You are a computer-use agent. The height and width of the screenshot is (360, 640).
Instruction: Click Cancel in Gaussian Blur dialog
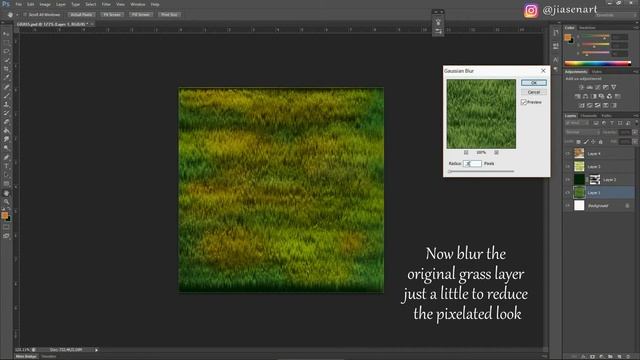coord(534,92)
